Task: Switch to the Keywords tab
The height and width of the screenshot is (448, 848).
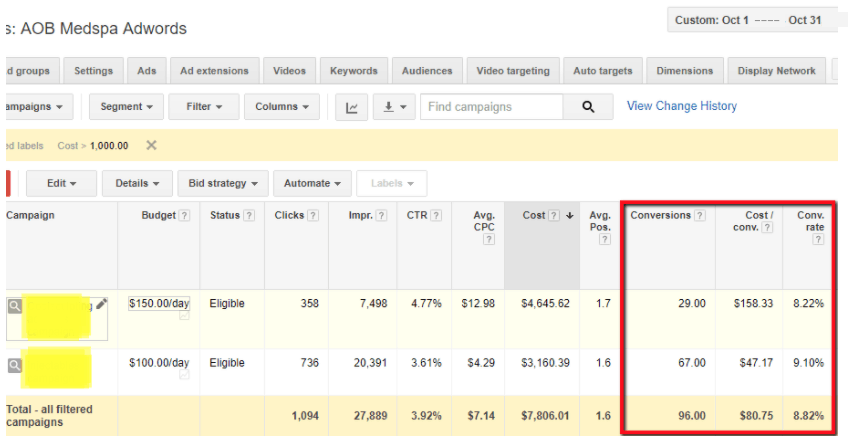Action: point(354,71)
